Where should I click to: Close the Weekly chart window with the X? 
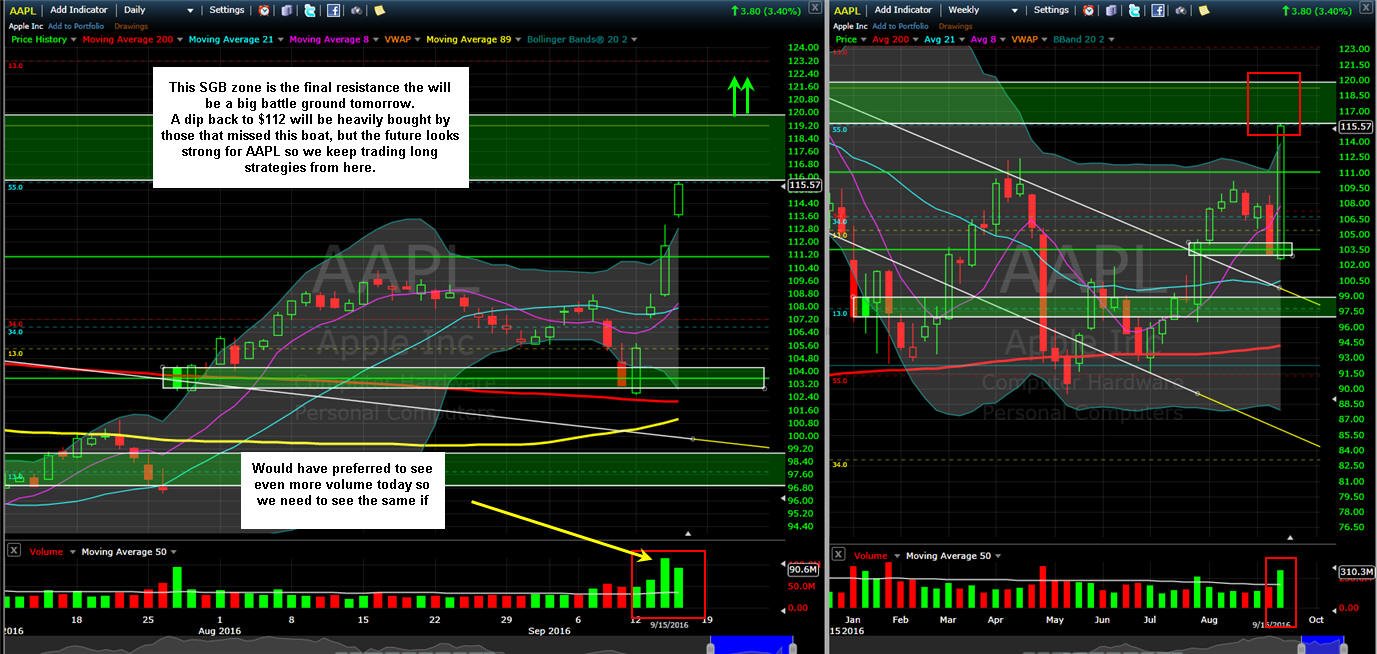coord(815,8)
